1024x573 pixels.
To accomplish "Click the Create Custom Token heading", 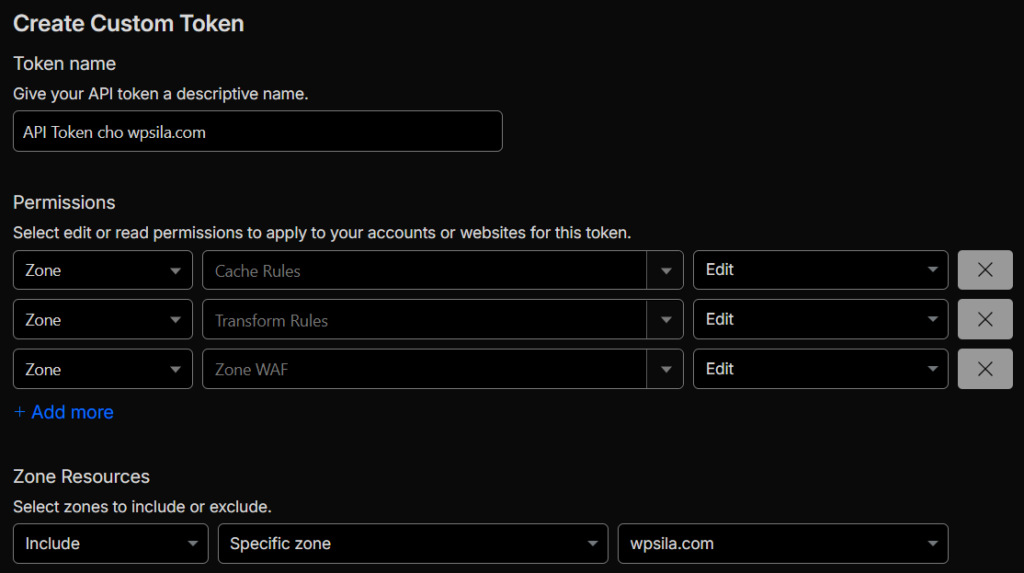I will tap(129, 24).
